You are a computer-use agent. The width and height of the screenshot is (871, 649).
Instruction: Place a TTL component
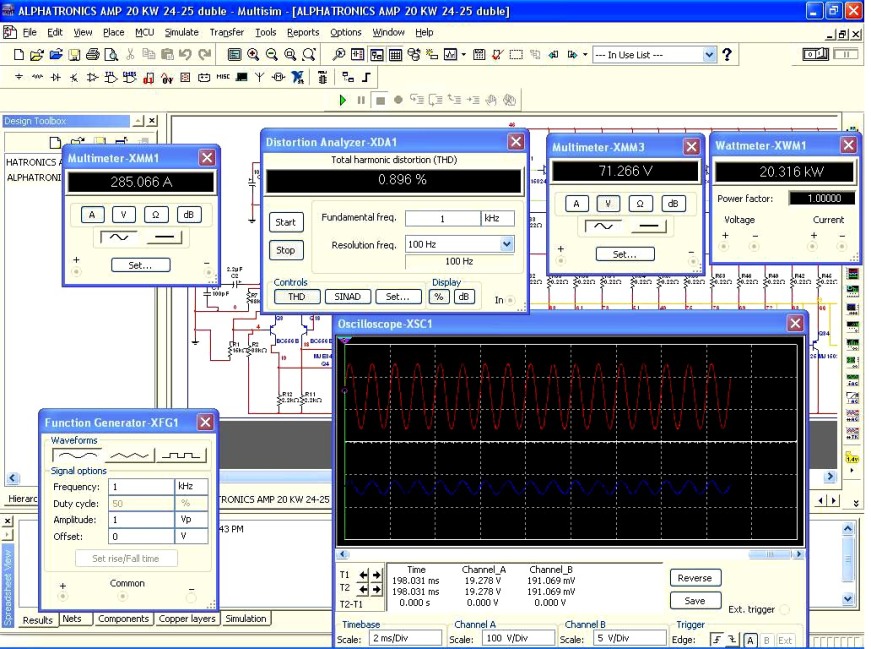111,77
